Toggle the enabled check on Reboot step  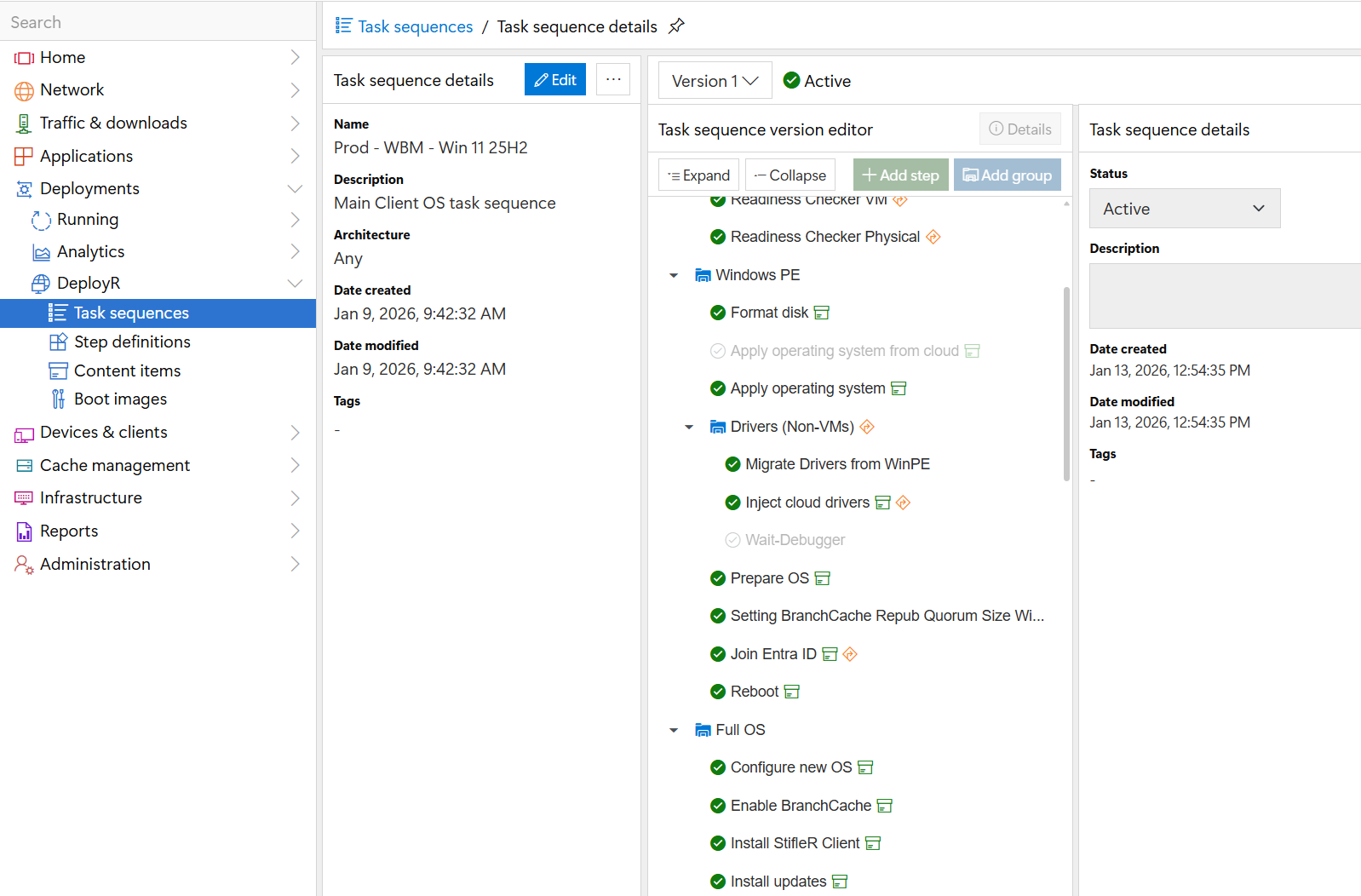point(718,692)
